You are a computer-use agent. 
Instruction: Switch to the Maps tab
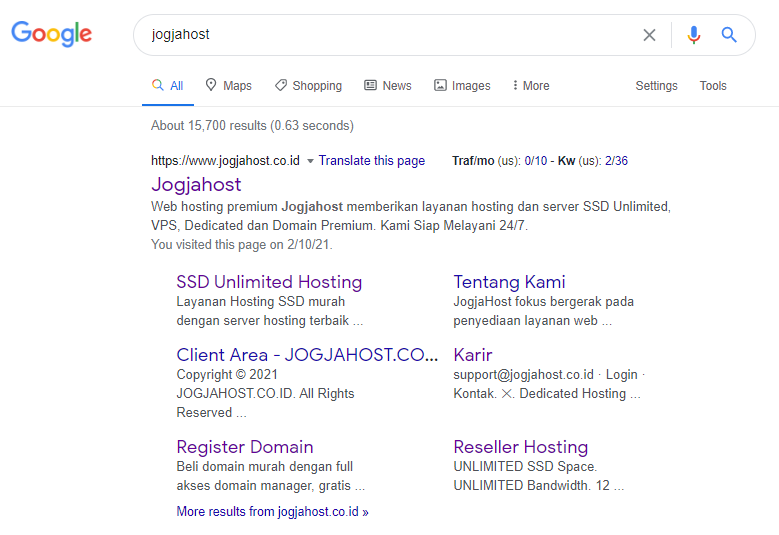[229, 85]
